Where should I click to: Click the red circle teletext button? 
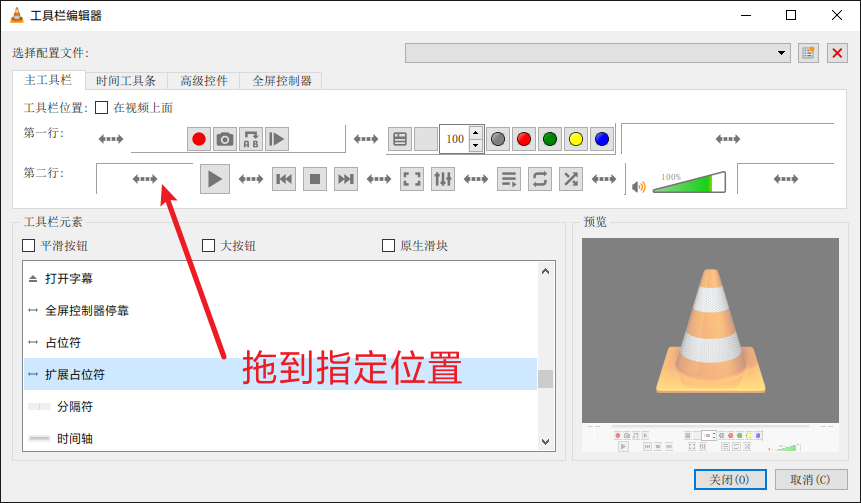(x=524, y=139)
